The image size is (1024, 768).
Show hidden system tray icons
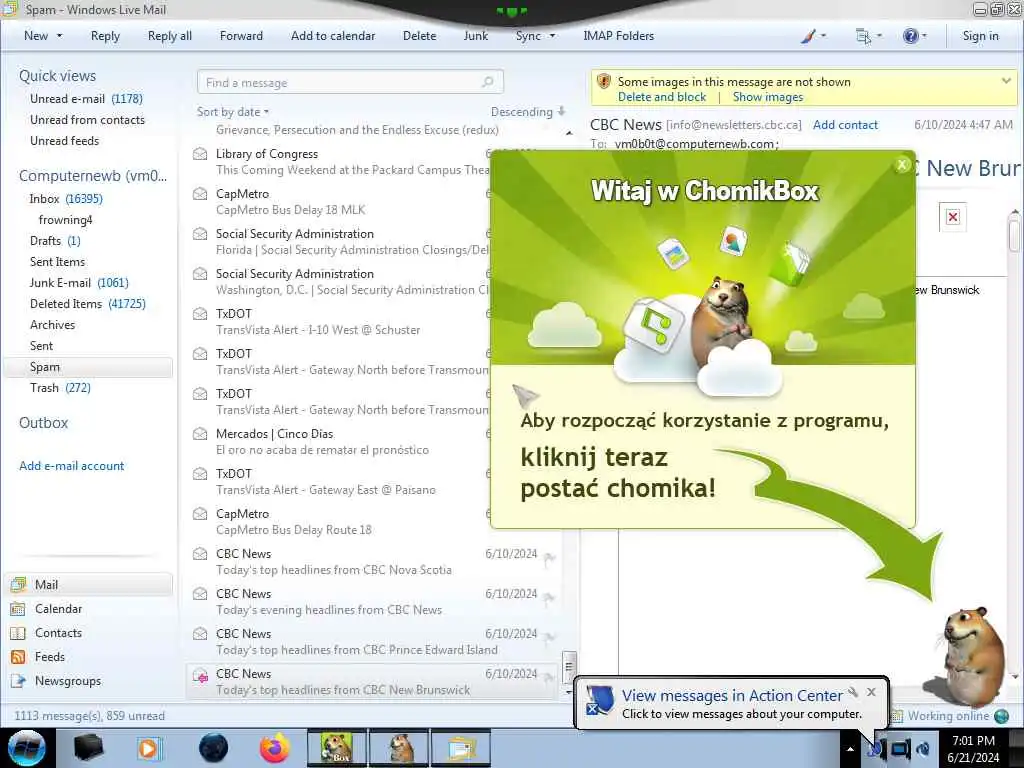850,749
